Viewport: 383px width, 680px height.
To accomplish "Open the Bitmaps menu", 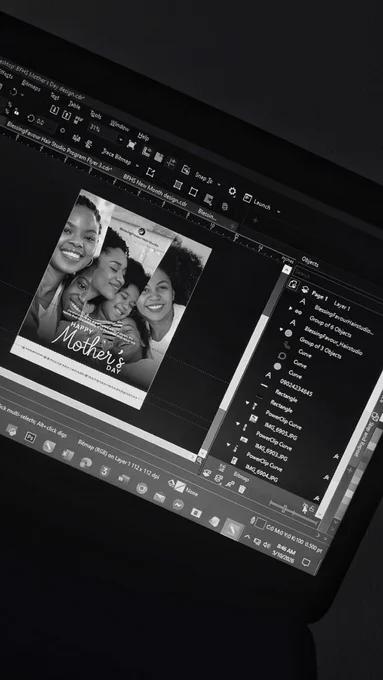I will click(31, 85).
